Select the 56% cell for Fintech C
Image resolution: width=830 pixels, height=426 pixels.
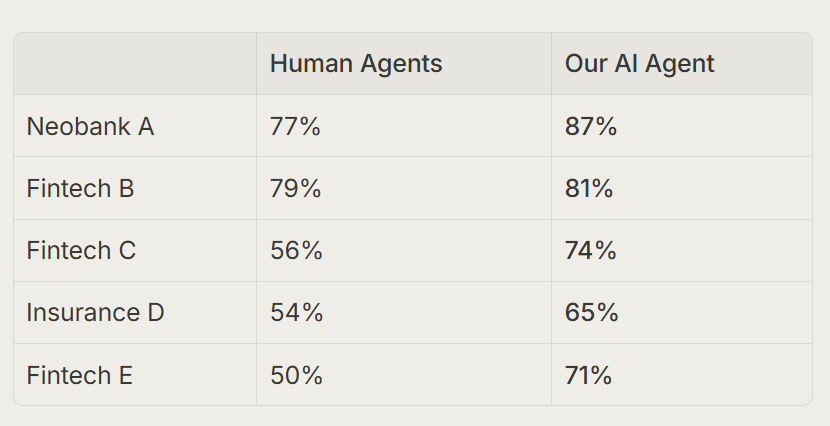404,250
